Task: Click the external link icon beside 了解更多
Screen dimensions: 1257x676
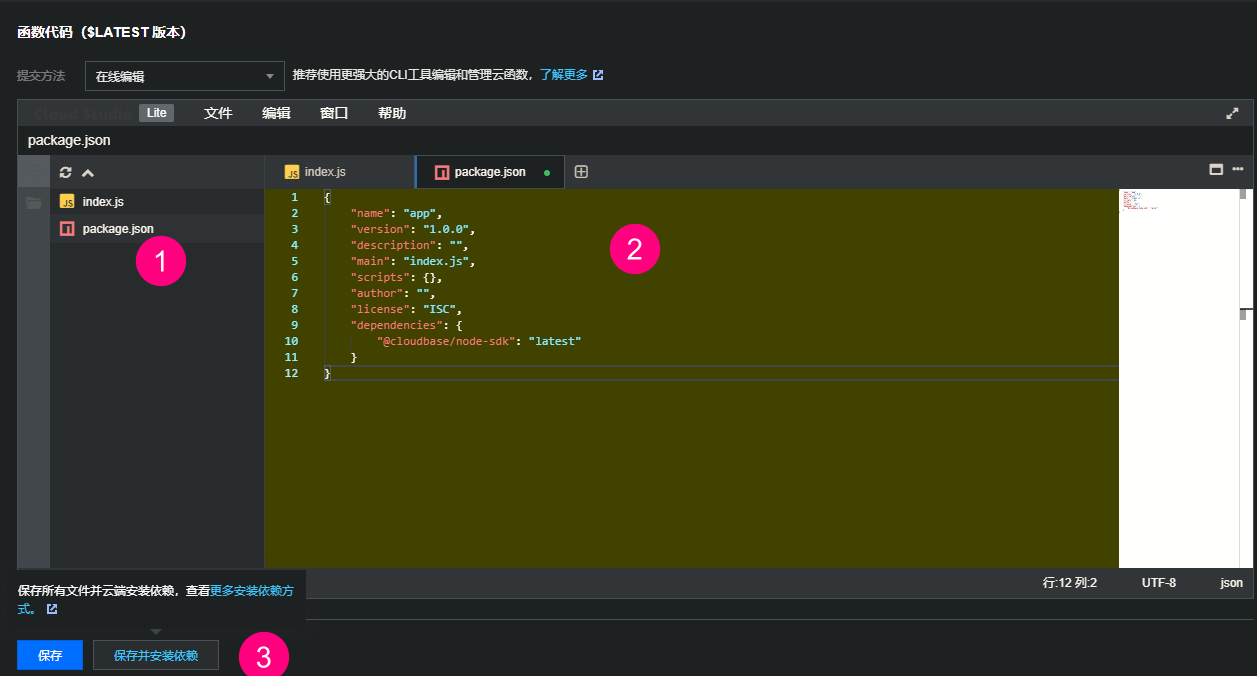Action: click(598, 75)
